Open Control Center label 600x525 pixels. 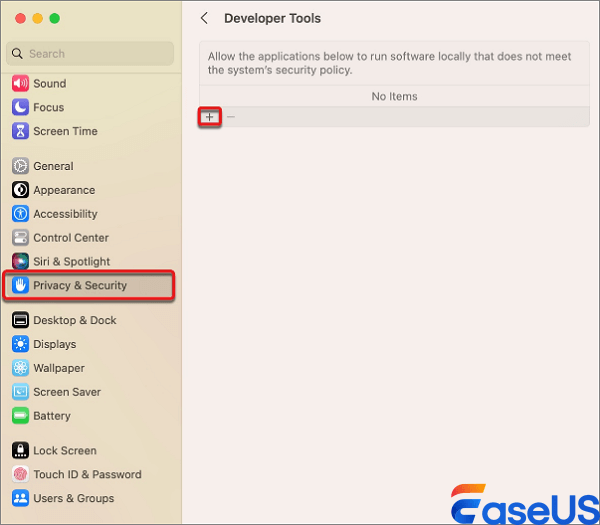pyautogui.click(x=71, y=238)
